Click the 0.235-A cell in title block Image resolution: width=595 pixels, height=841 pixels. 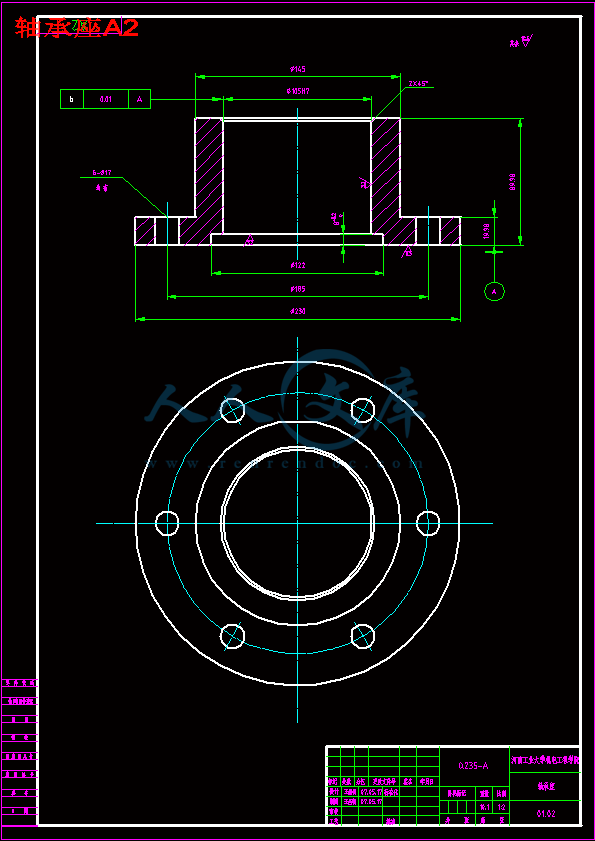click(x=474, y=766)
